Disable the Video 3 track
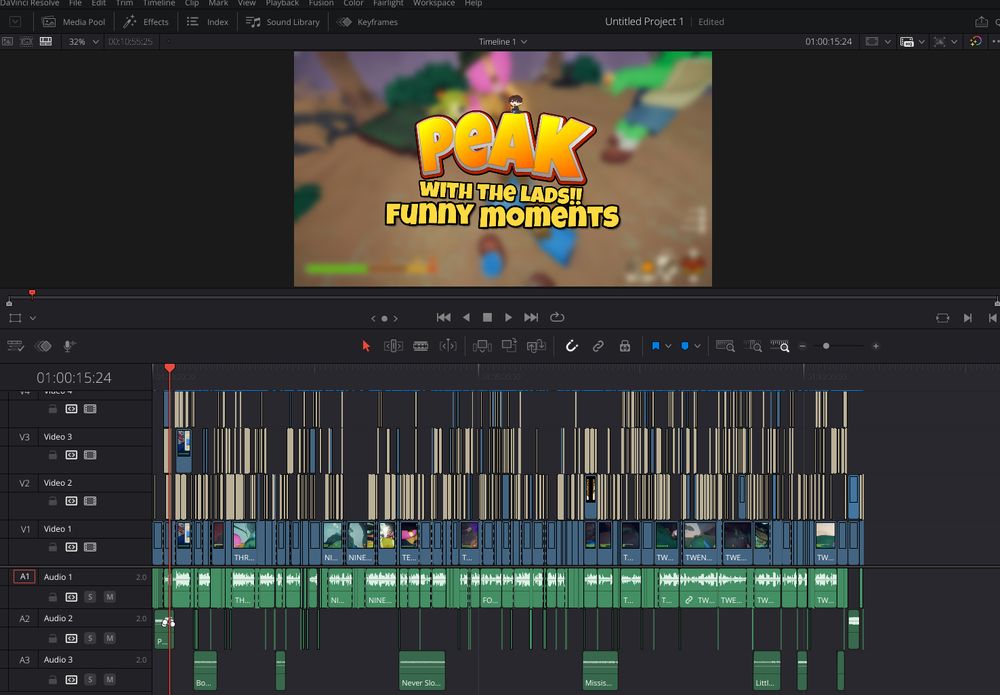Screen dimensions: 1000x695 click(90, 455)
